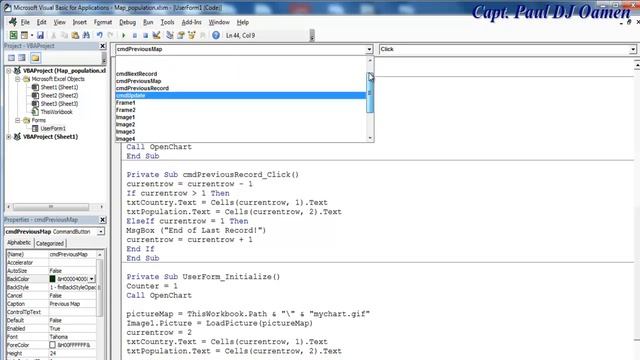Open Visual Basic Help question-mark icon

pos(216,36)
